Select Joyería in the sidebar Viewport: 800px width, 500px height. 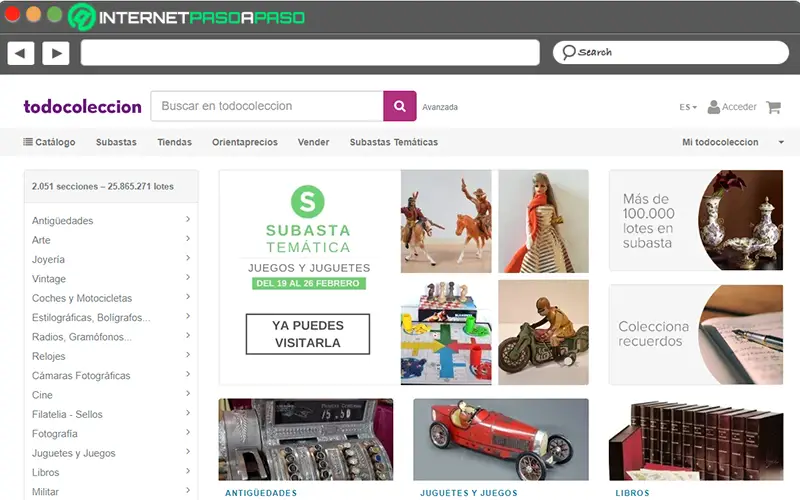[48, 260]
